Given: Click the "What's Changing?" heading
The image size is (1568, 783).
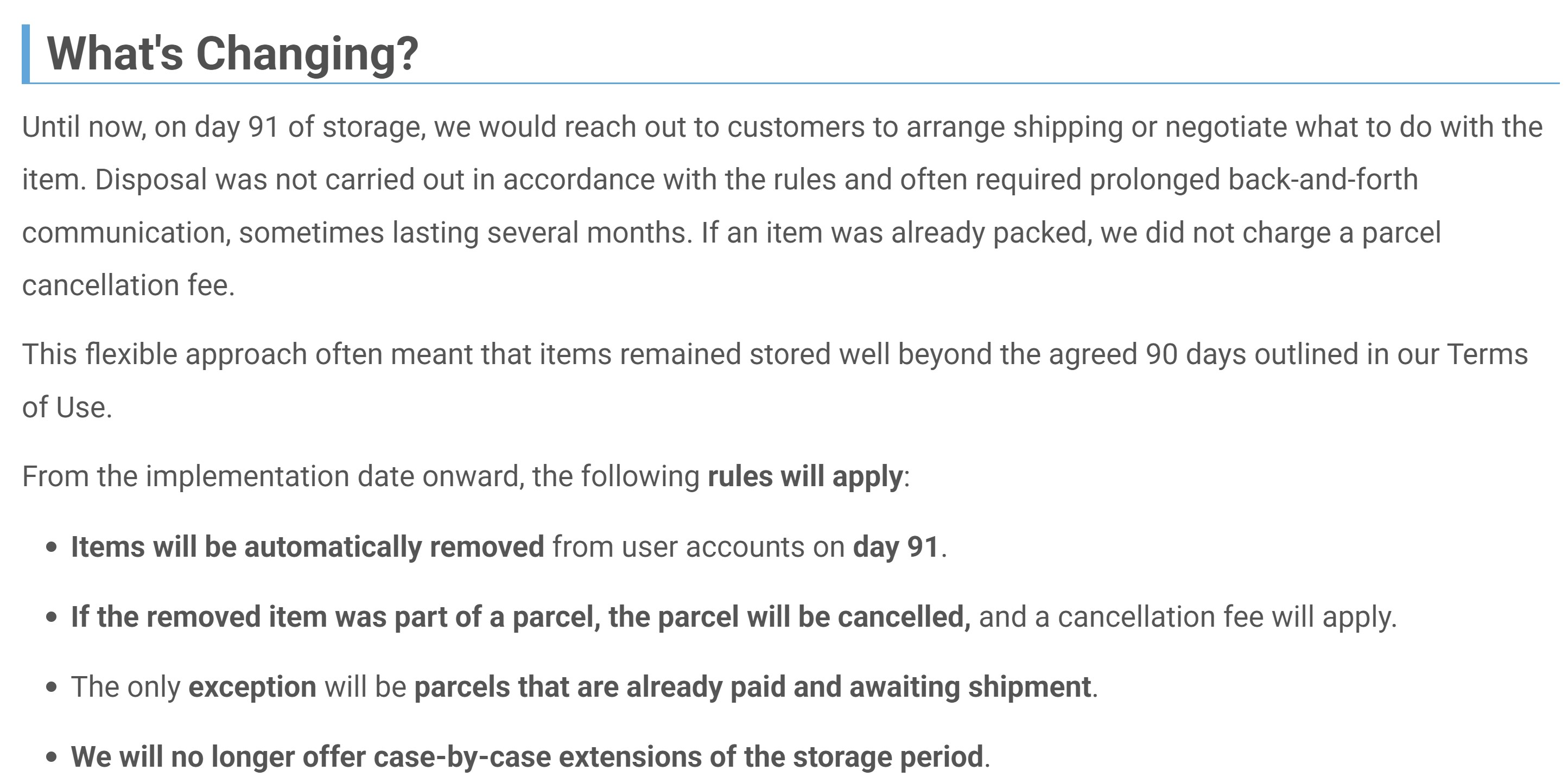Looking at the screenshot, I should click(x=232, y=54).
